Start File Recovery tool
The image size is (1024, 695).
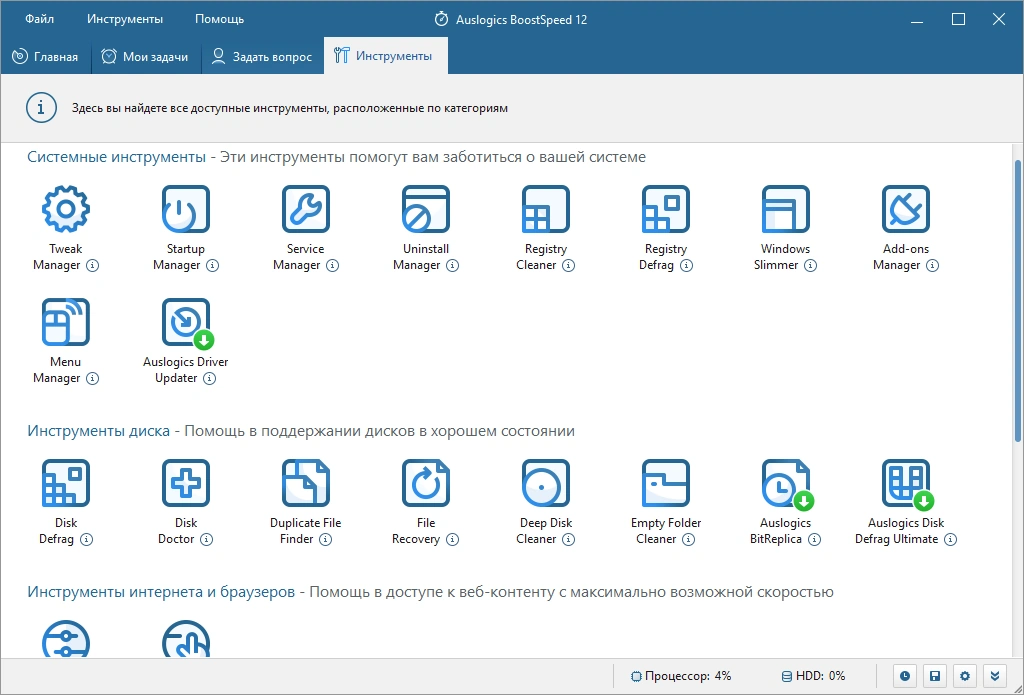tap(426, 483)
